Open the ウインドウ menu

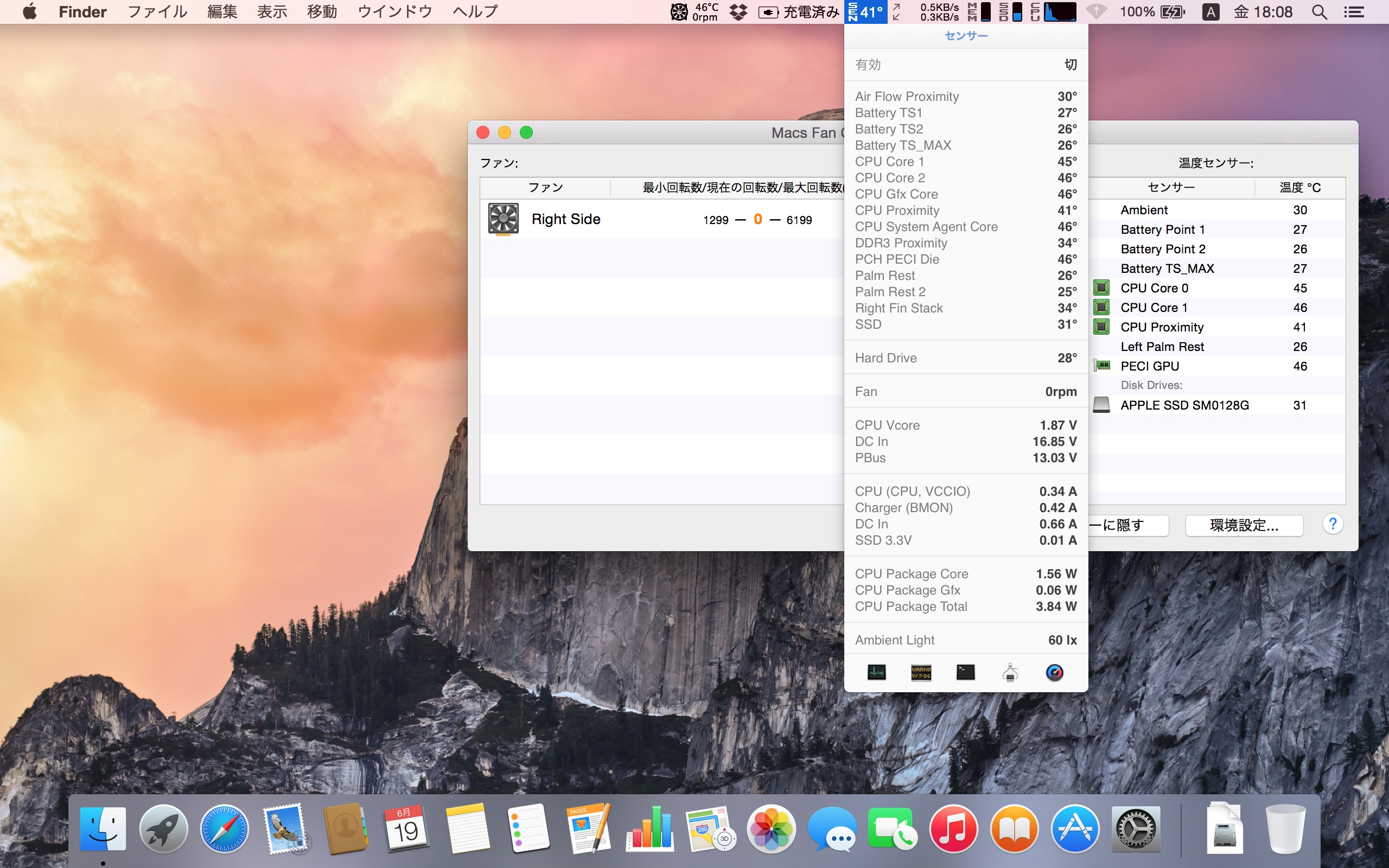click(394, 12)
